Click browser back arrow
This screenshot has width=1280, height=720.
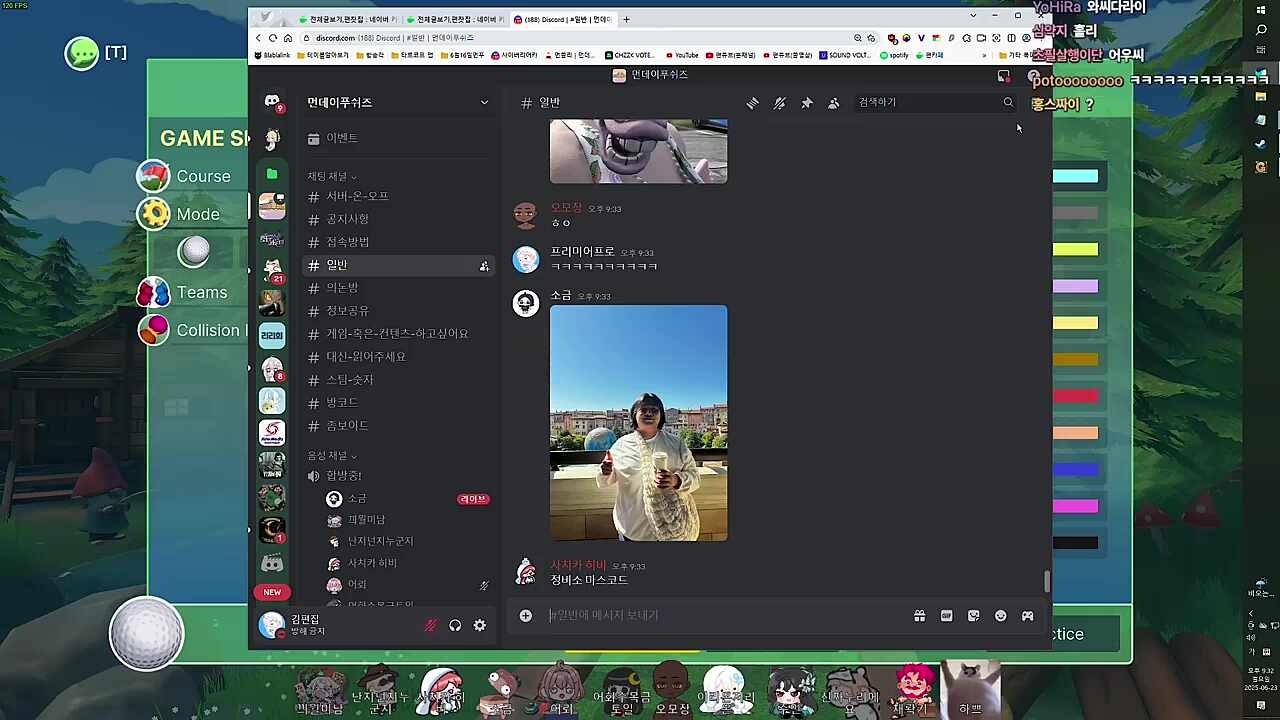[258, 38]
